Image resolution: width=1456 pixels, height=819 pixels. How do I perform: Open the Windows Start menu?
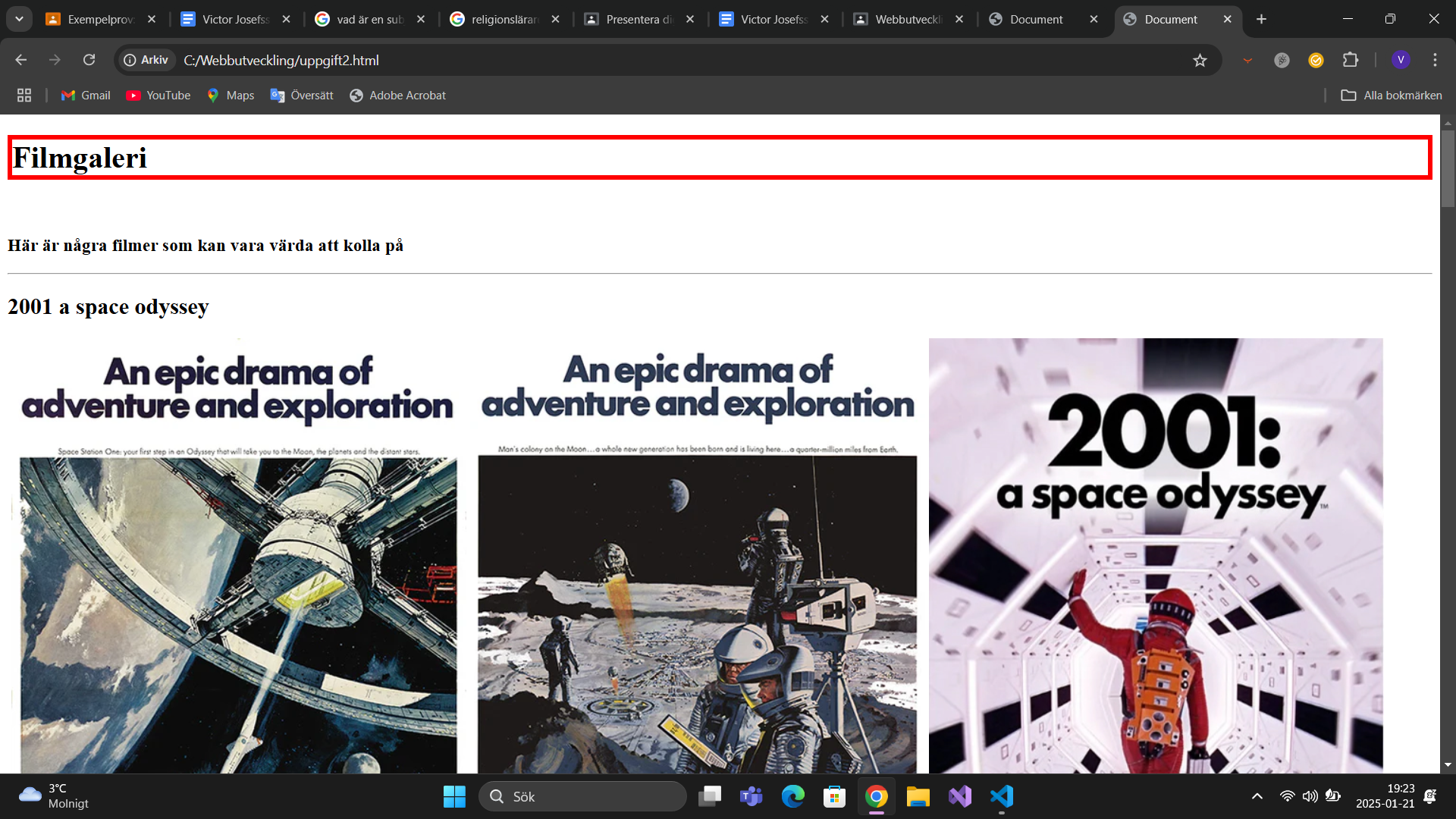pos(454,796)
